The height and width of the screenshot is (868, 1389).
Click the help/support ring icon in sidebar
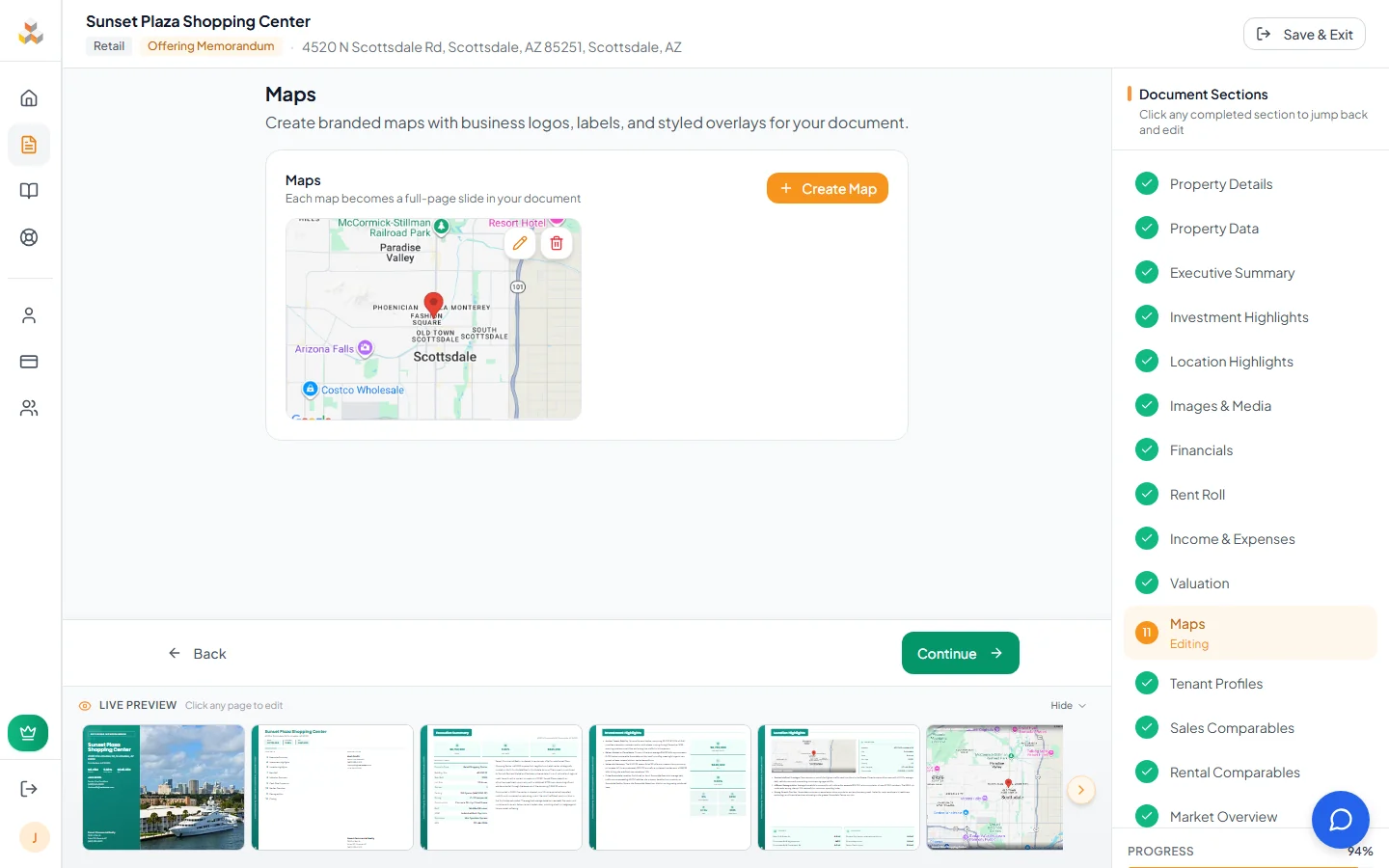[x=30, y=237]
